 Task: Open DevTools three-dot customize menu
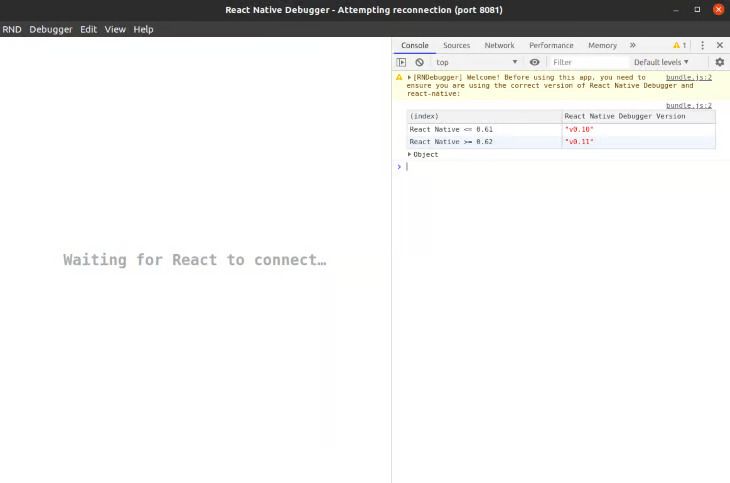(702, 45)
